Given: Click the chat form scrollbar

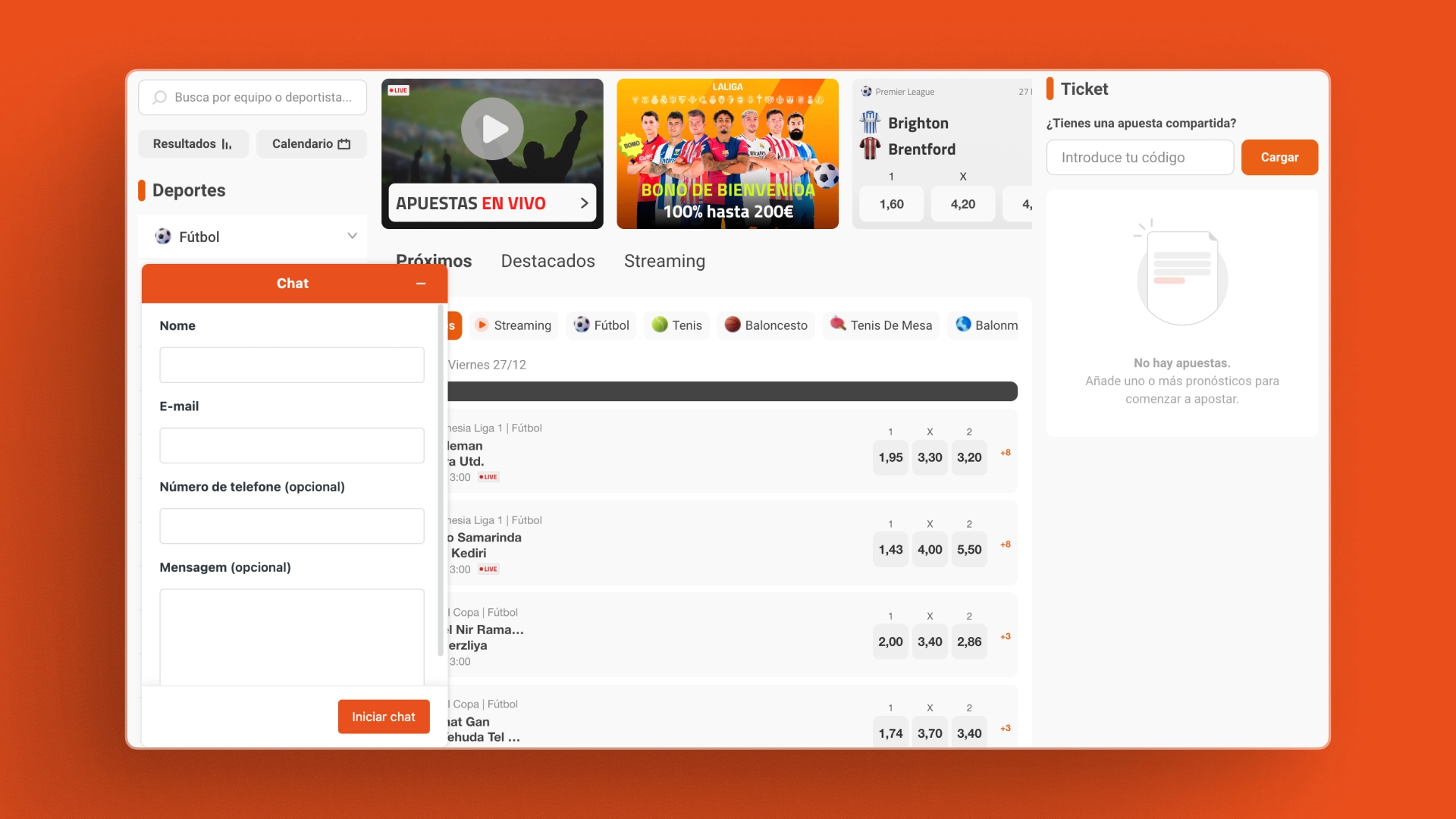Looking at the screenshot, I should coord(441,481).
